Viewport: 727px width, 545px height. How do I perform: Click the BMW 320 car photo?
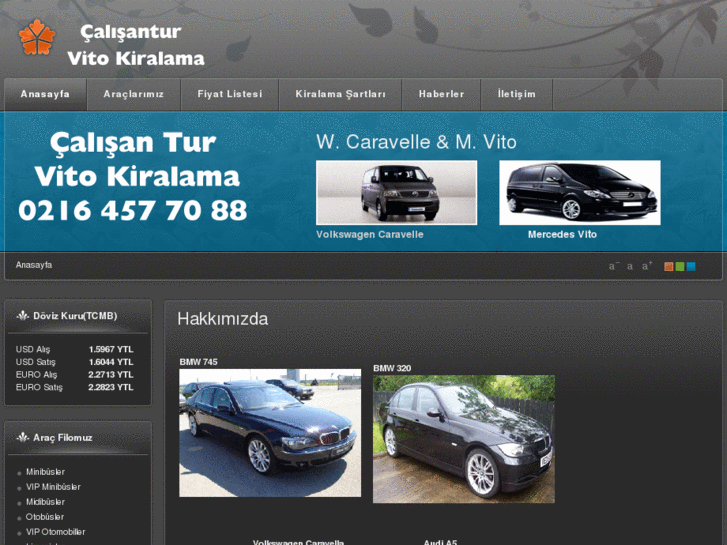464,439
